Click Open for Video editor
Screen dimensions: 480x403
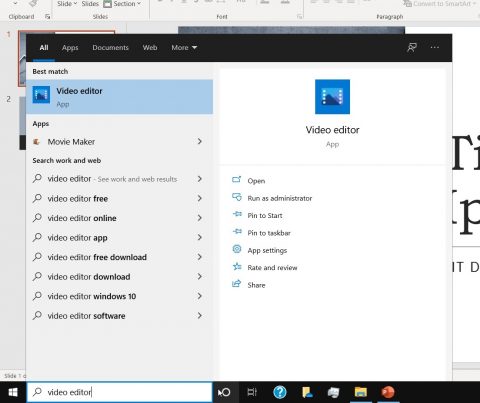tap(256, 181)
